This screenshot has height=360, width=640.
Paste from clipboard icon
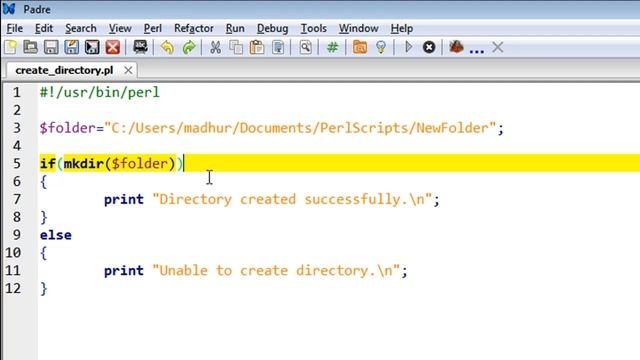point(257,47)
